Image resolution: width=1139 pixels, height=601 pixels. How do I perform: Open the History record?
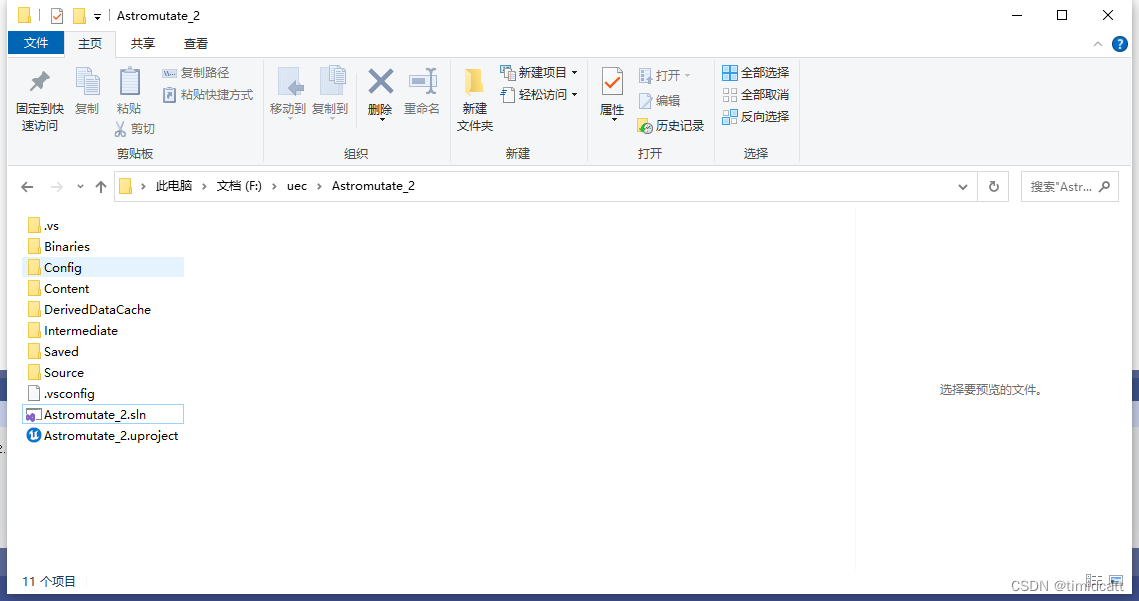point(670,126)
